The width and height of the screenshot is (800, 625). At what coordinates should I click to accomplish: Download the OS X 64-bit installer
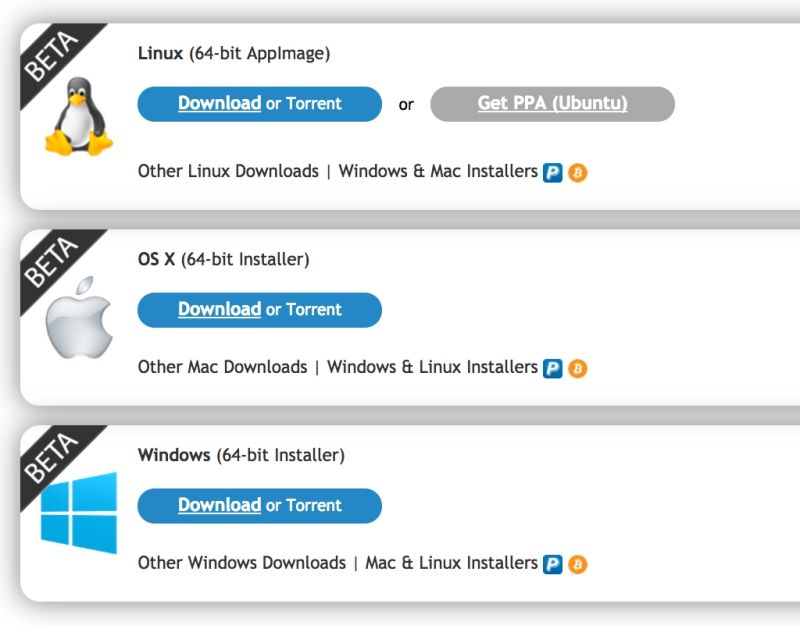tap(219, 310)
